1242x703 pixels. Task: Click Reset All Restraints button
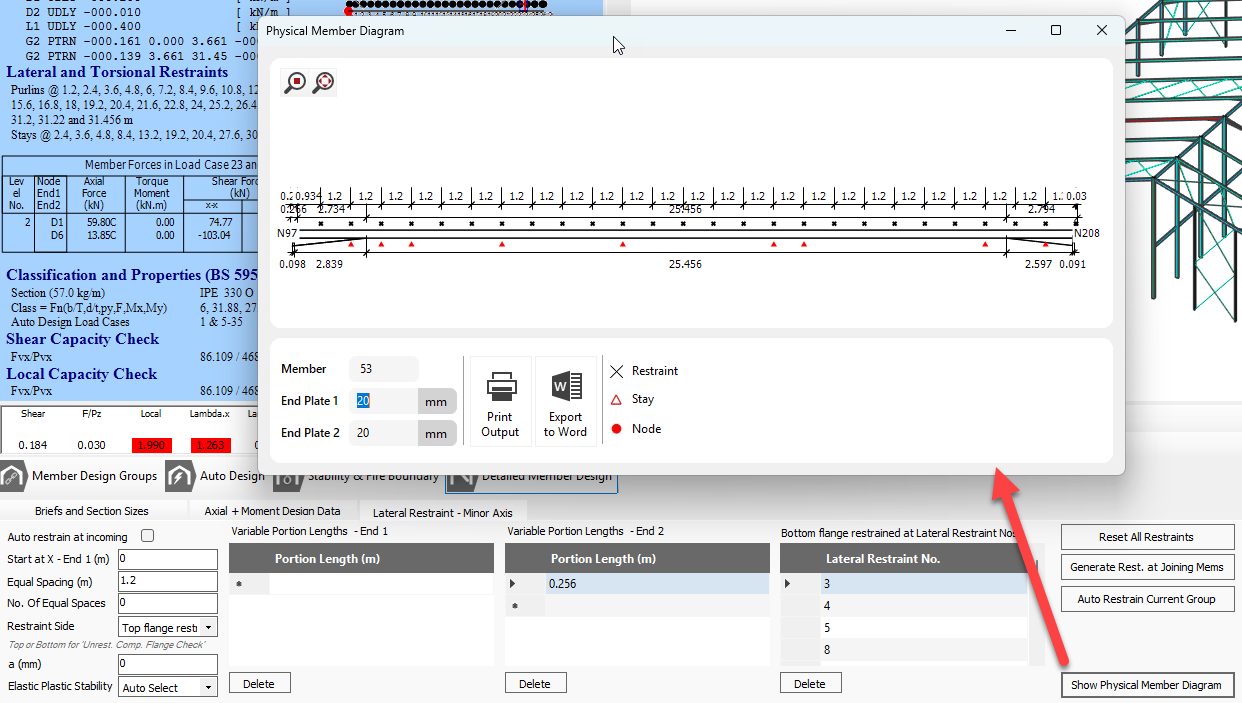click(1147, 537)
